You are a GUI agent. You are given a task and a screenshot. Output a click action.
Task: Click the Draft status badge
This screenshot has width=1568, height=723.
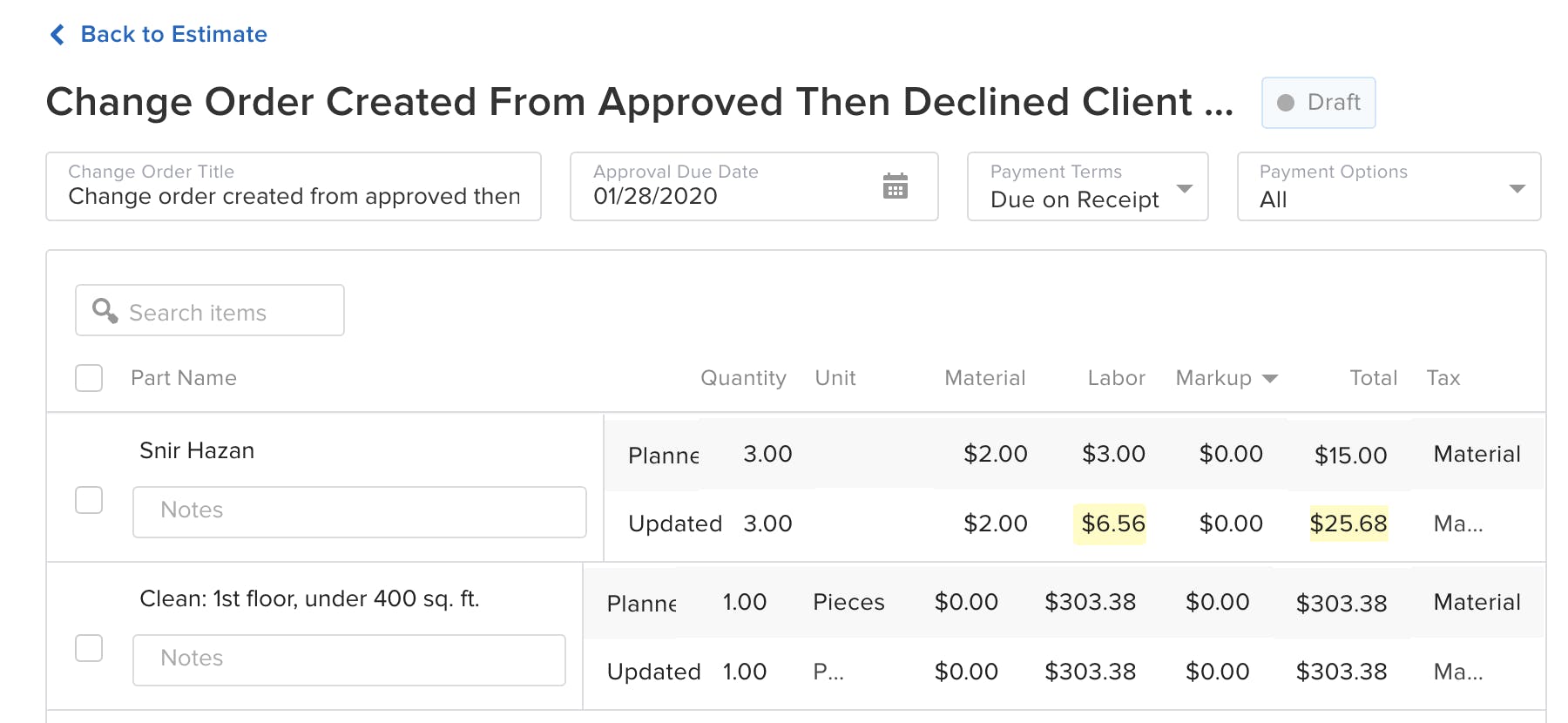(1318, 102)
